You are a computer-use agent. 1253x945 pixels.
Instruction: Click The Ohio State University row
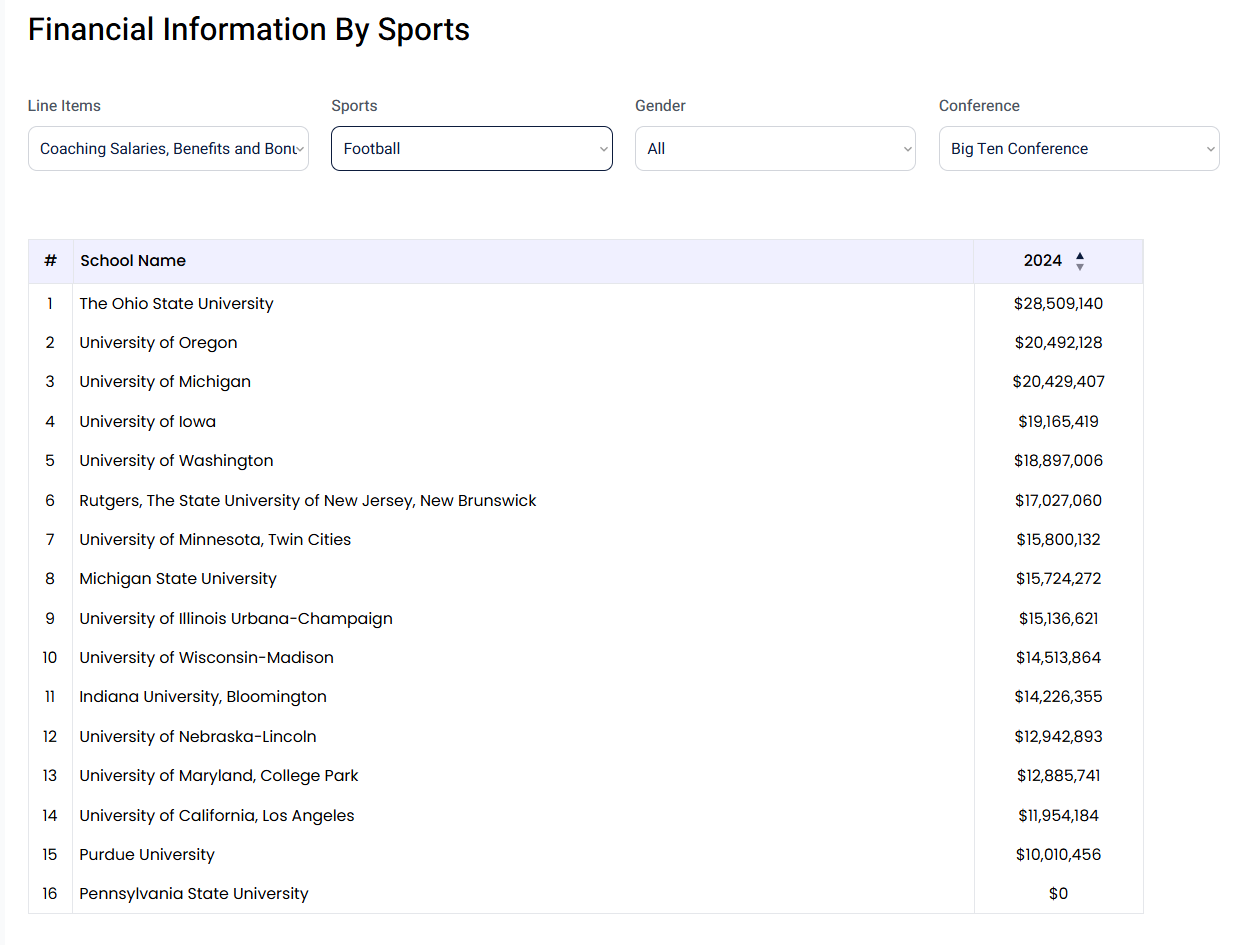tap(176, 303)
